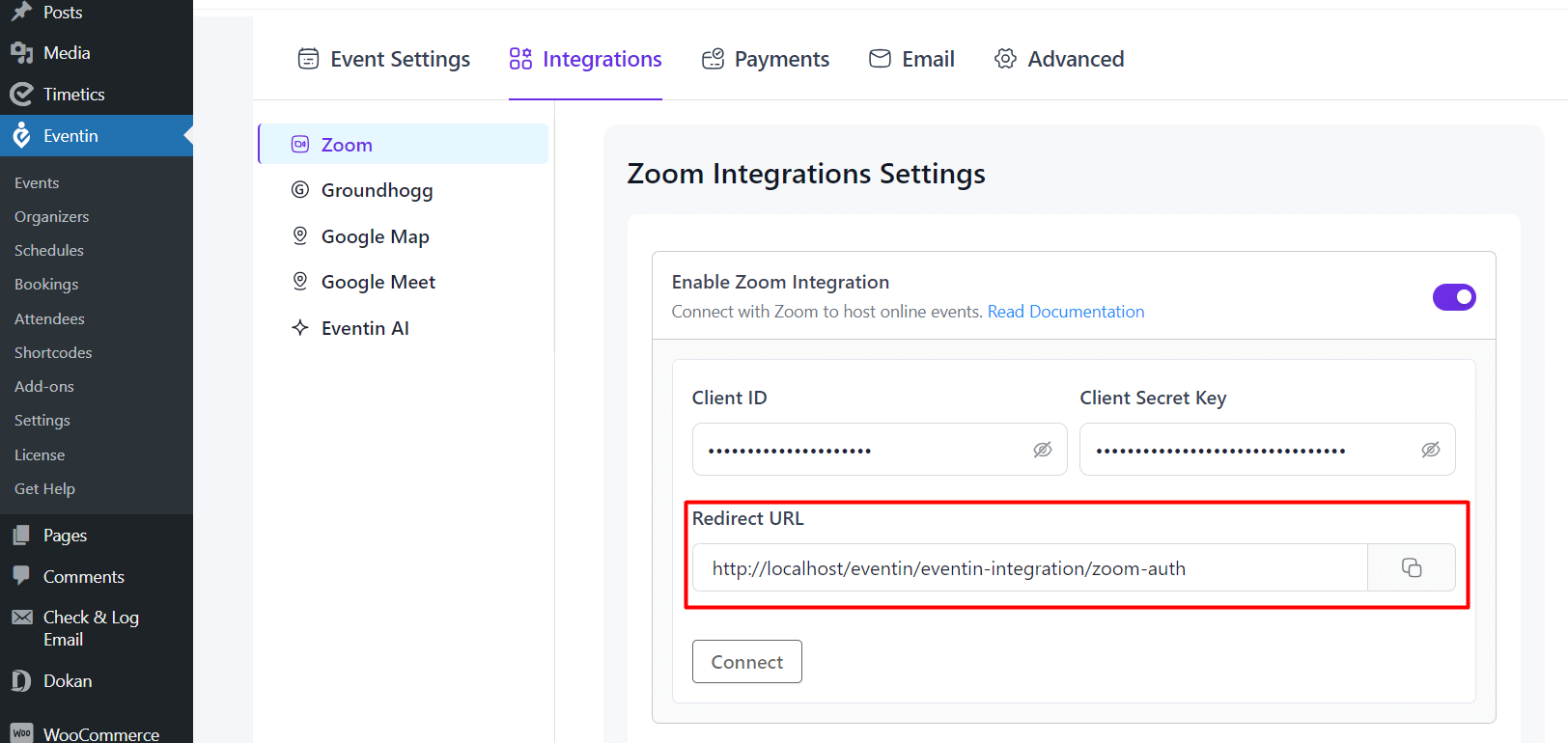This screenshot has width=1568, height=743.
Task: Click the Comments bubble icon
Action: [21, 575]
